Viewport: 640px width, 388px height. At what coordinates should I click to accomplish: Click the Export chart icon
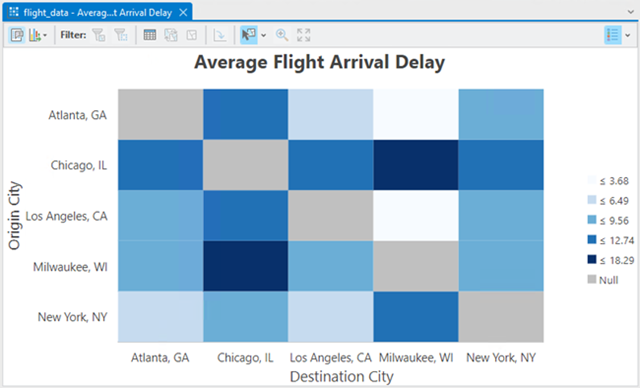click(x=34, y=35)
